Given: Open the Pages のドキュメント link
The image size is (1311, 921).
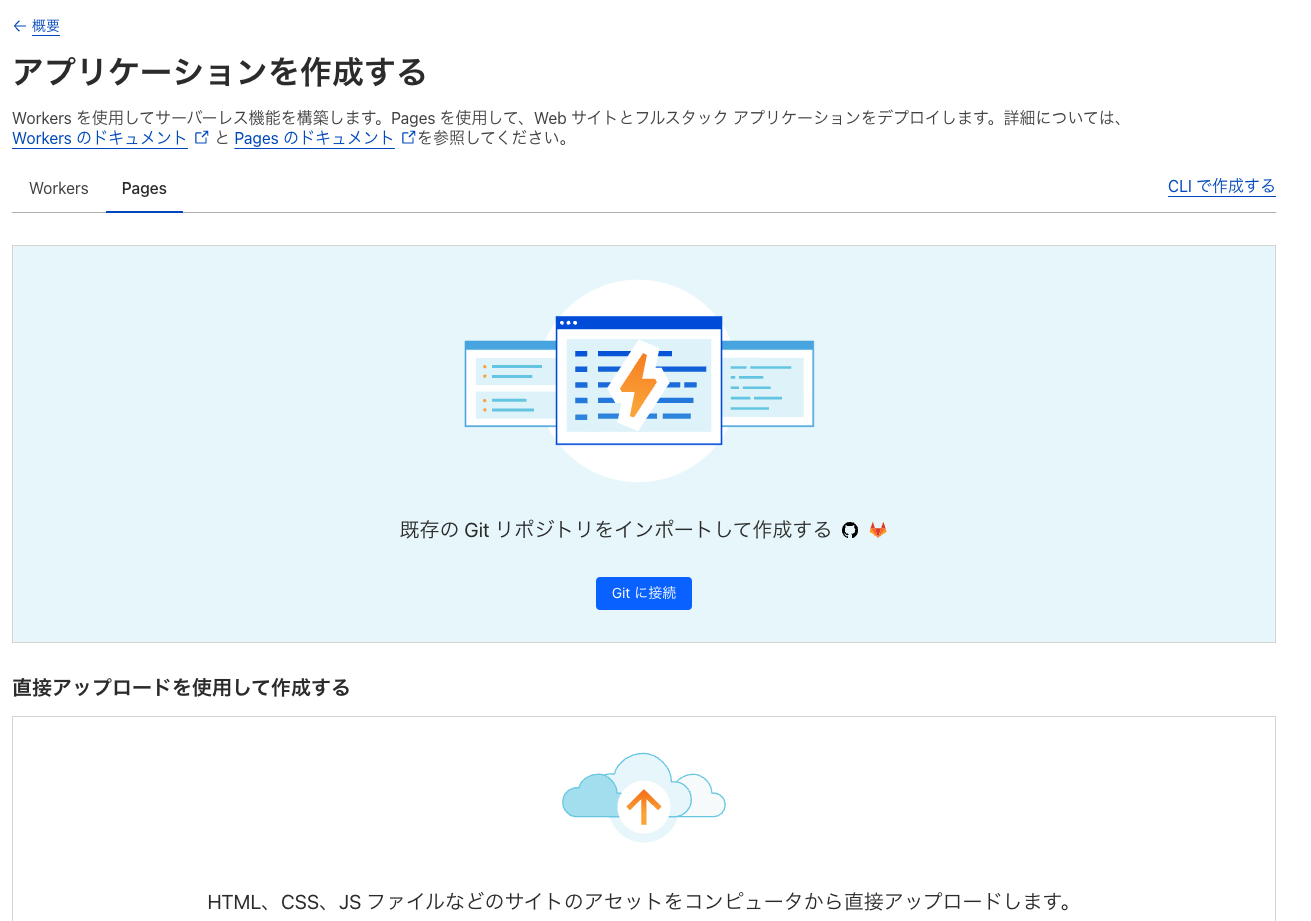Looking at the screenshot, I should click(314, 138).
